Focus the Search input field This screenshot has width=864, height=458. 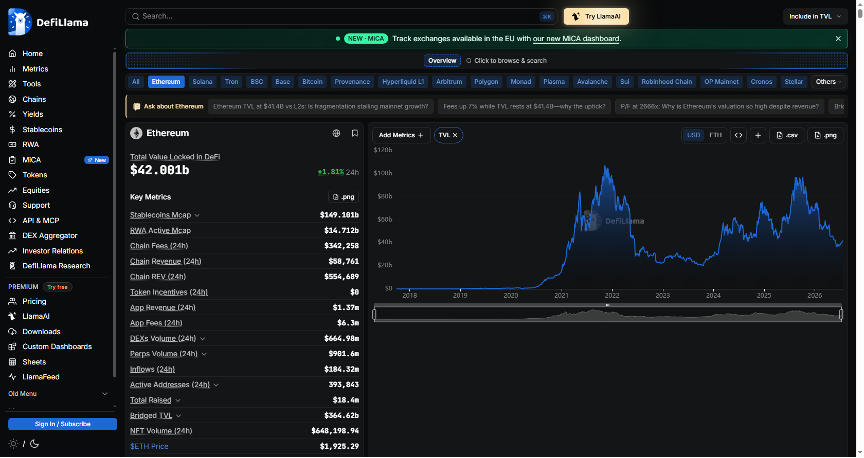tap(341, 17)
